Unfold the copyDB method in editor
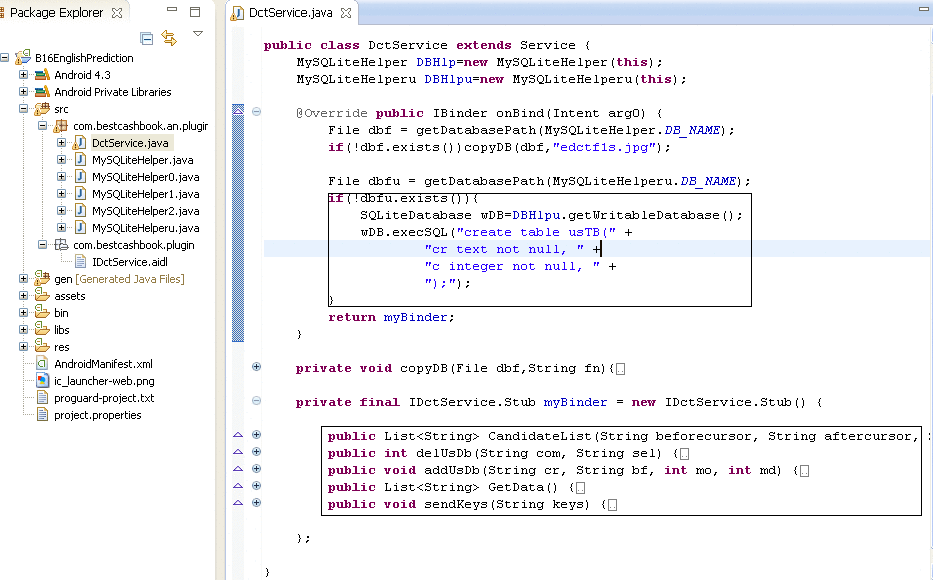 click(256, 366)
